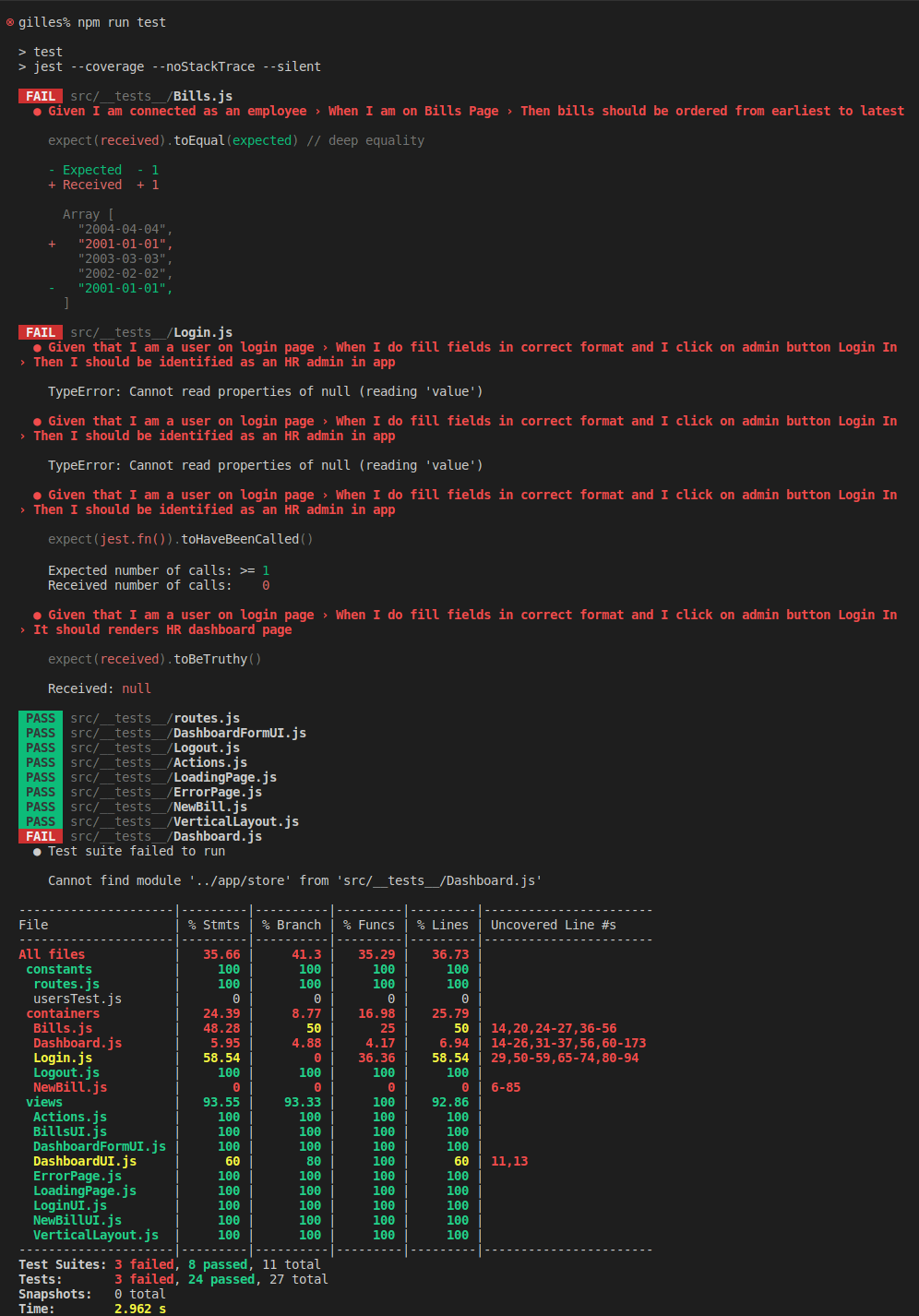The image size is (919, 1316).
Task: Click the "containers" folder row in the coverage table
Action: coord(63,1013)
